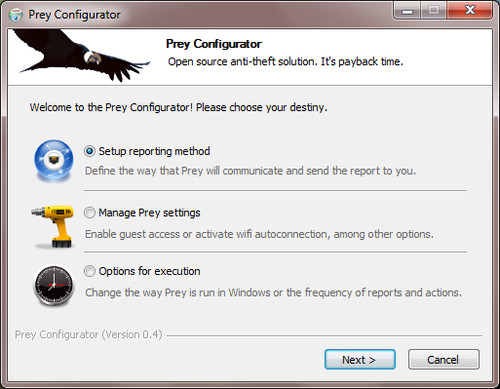Click the 'Setup reporting method' label text
Image resolution: width=500 pixels, height=389 pixels.
click(x=154, y=151)
